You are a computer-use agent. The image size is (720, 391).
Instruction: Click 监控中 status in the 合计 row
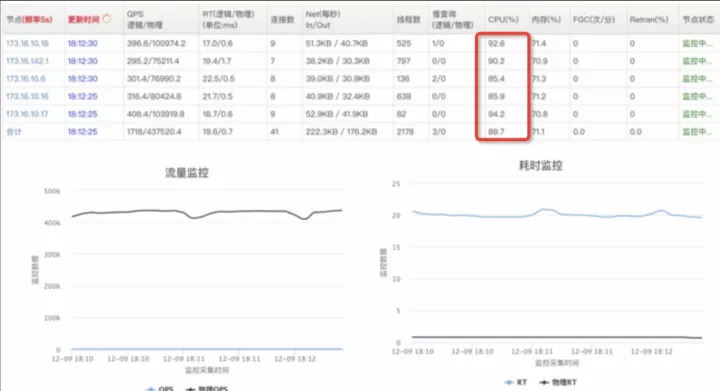(697, 132)
